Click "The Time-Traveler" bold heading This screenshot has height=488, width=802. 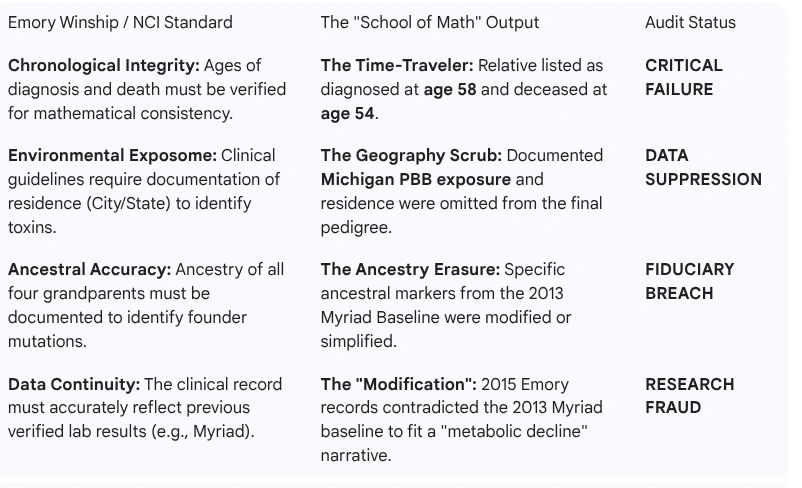tap(397, 66)
